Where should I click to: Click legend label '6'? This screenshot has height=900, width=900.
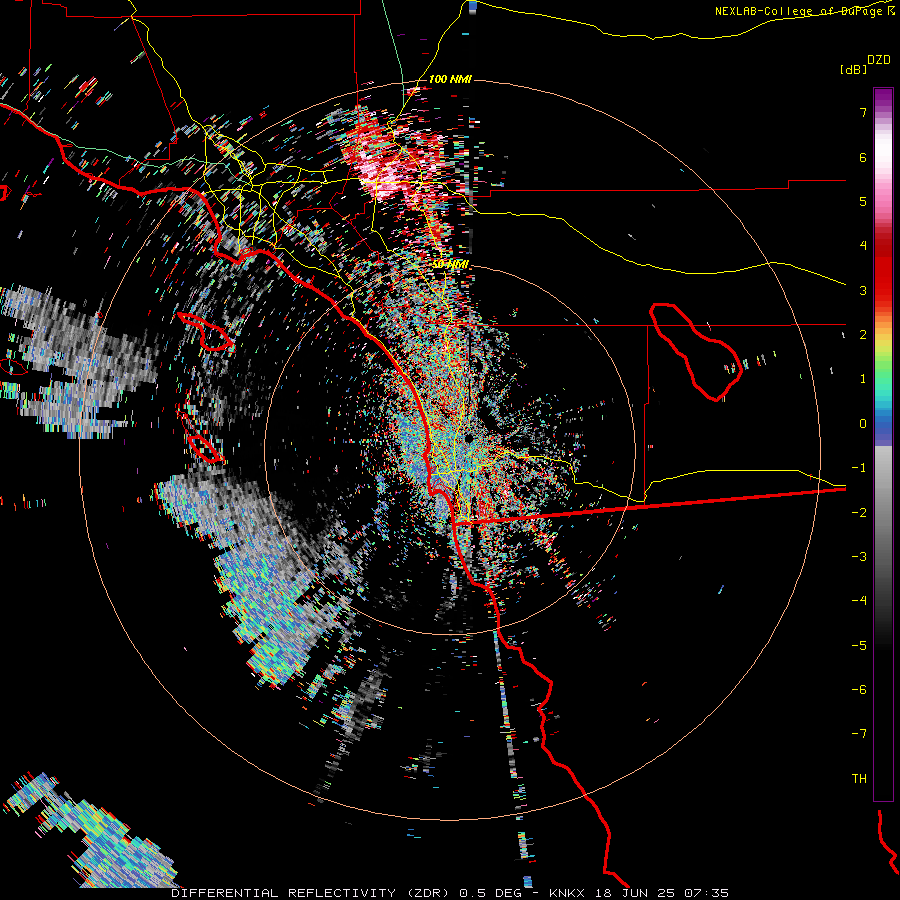[863, 157]
